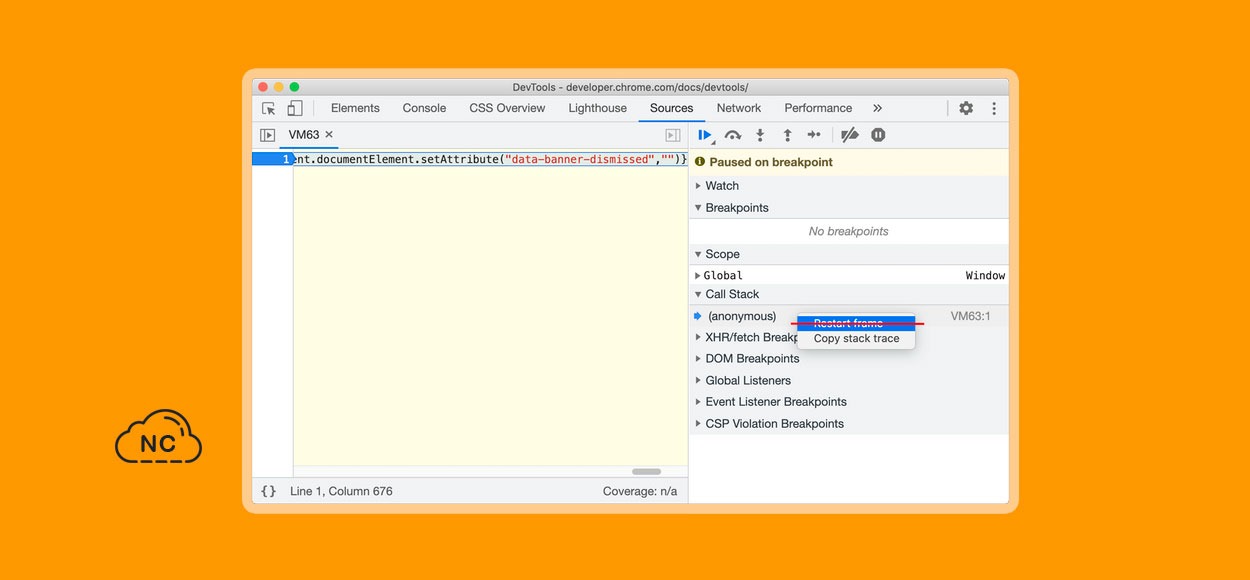Click the editor's horizontal scrollbar thumb
Screen dimensions: 1250x580
[x=646, y=471]
